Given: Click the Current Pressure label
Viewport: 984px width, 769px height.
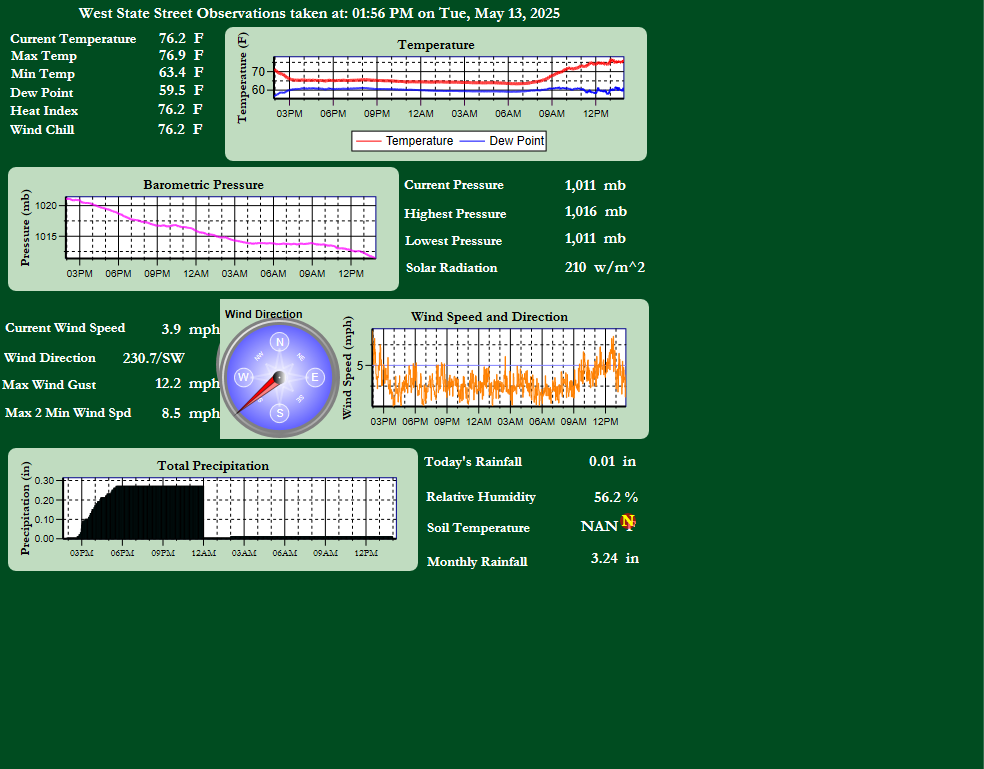Looking at the screenshot, I should 454,185.
